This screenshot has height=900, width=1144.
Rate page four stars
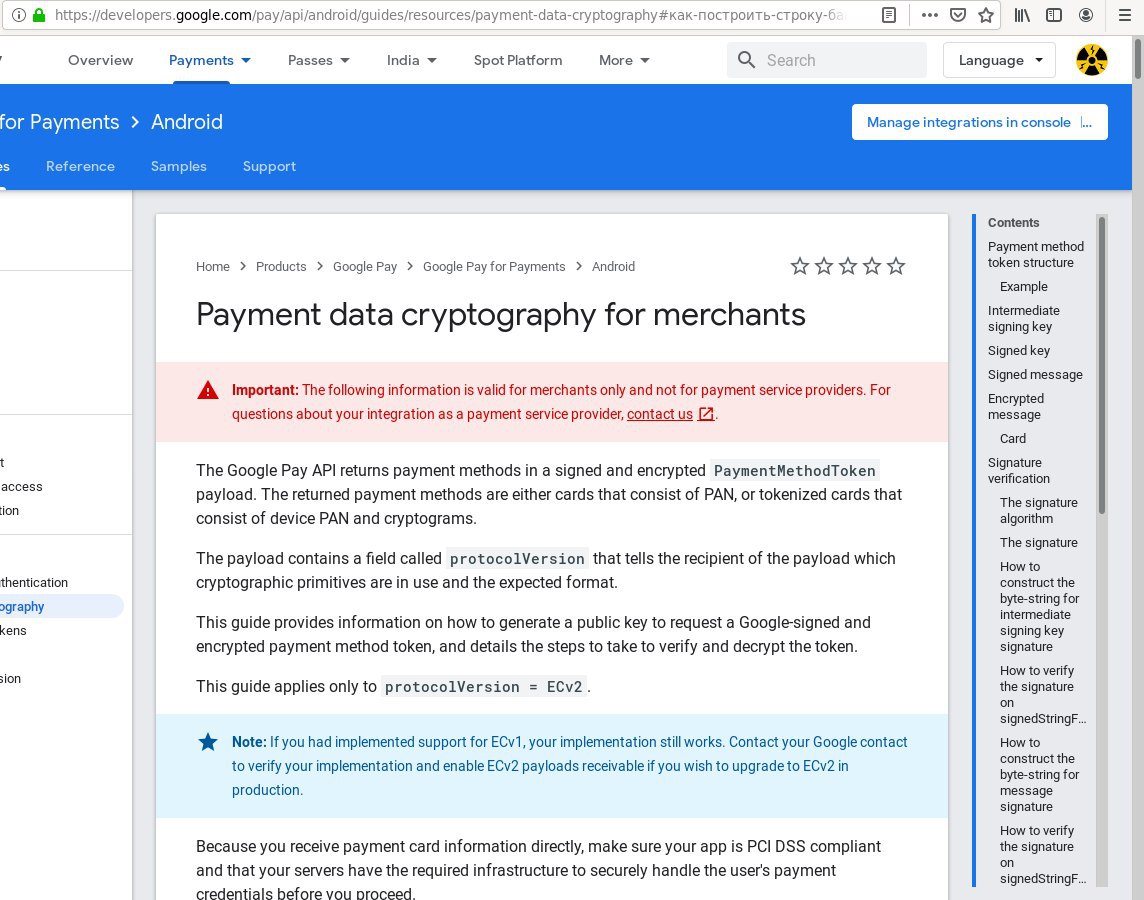(872, 266)
